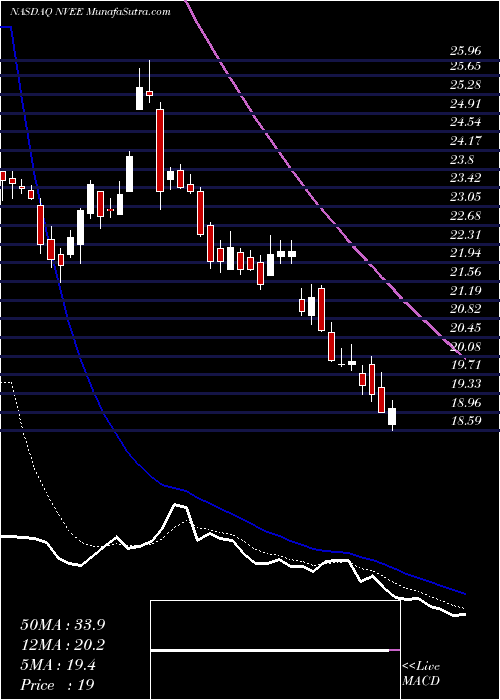
Task: Click the 18.59 price label
Action: coord(465,421)
